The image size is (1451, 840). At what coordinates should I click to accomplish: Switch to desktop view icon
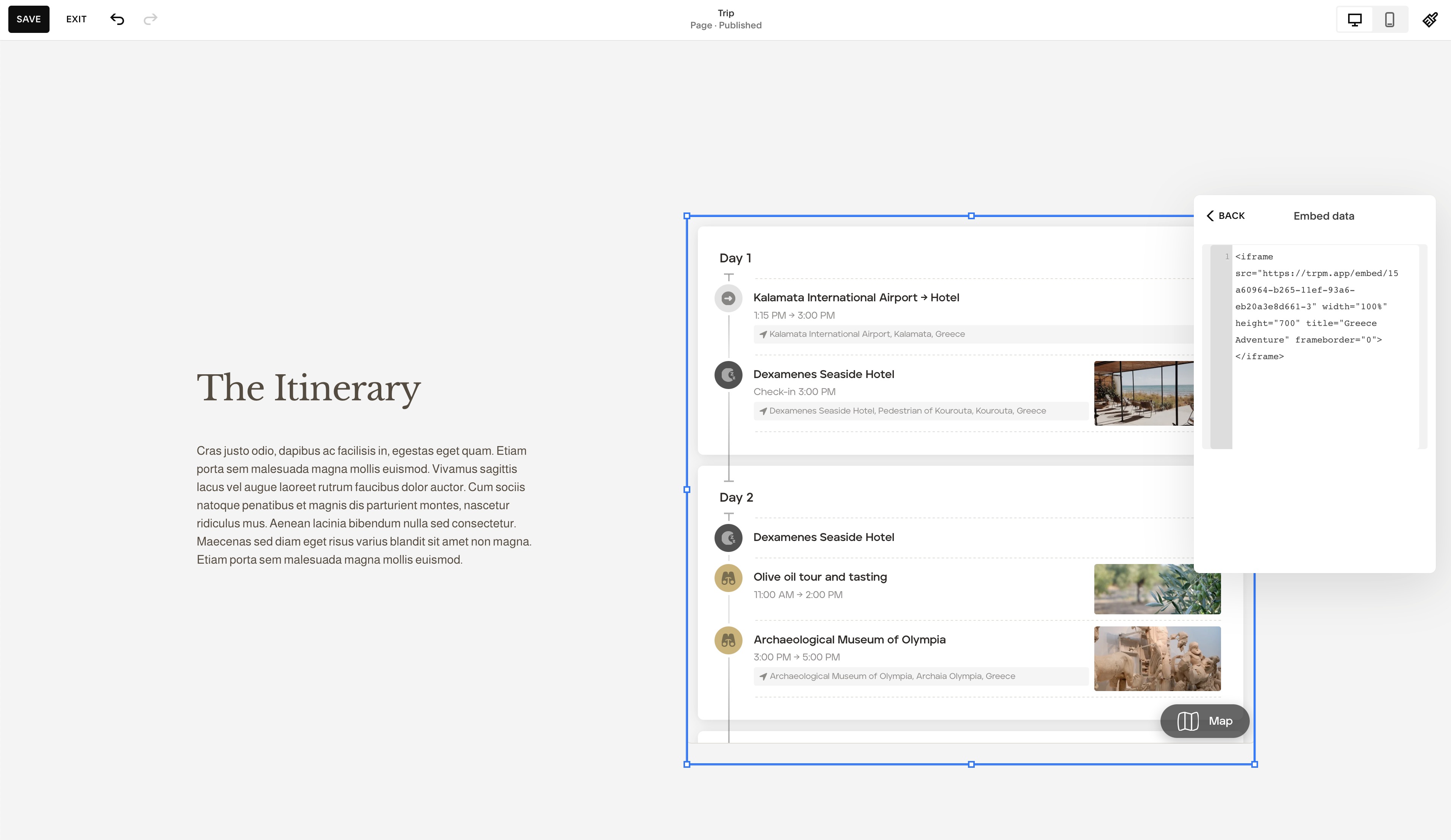click(1354, 20)
